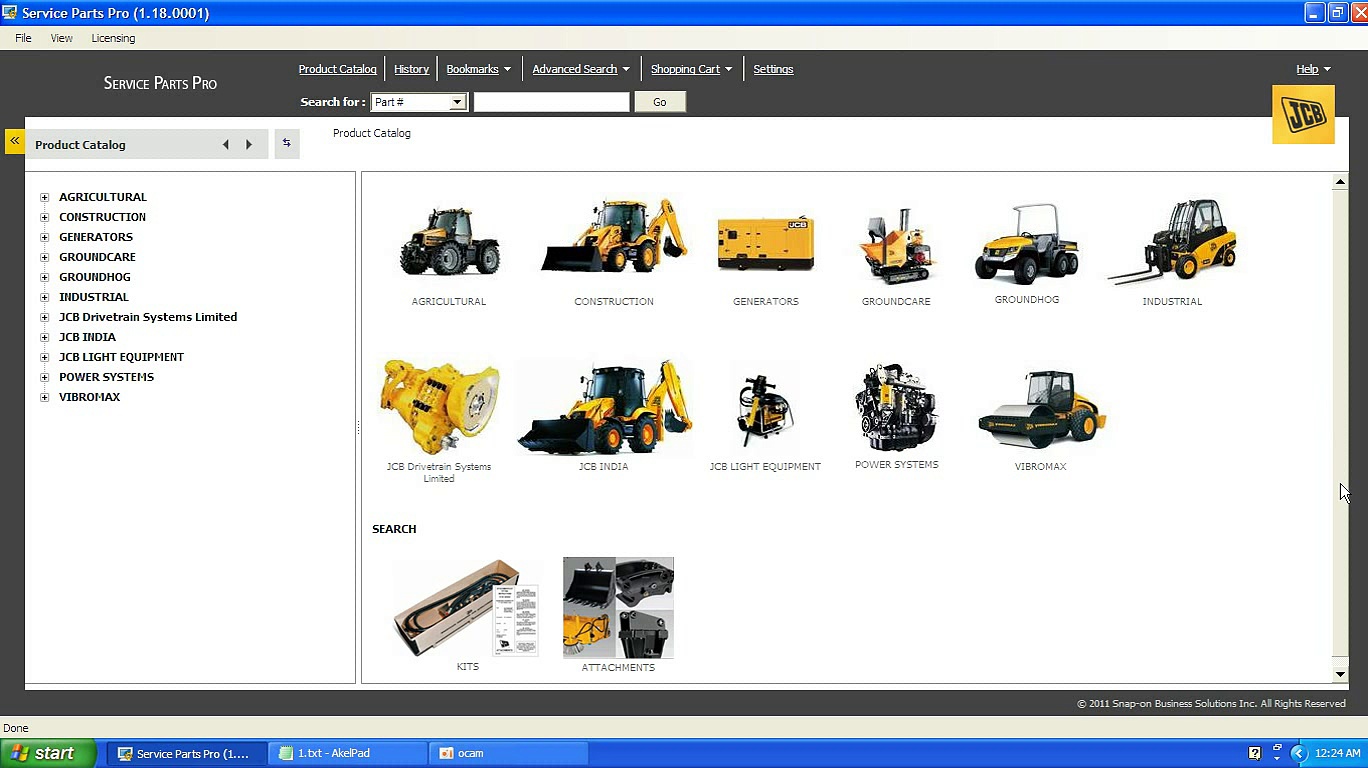Open the File menu

(23, 38)
